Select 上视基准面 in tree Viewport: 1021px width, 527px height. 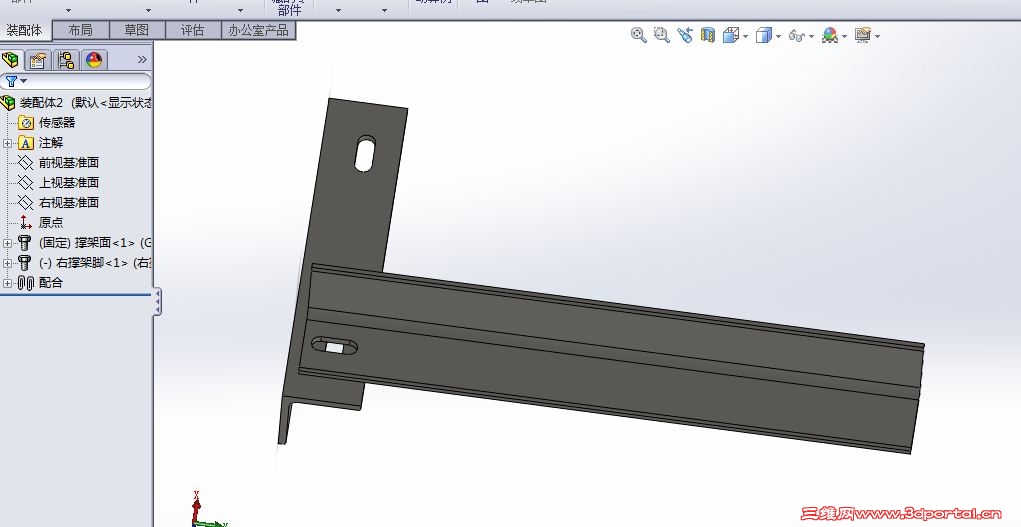68,182
